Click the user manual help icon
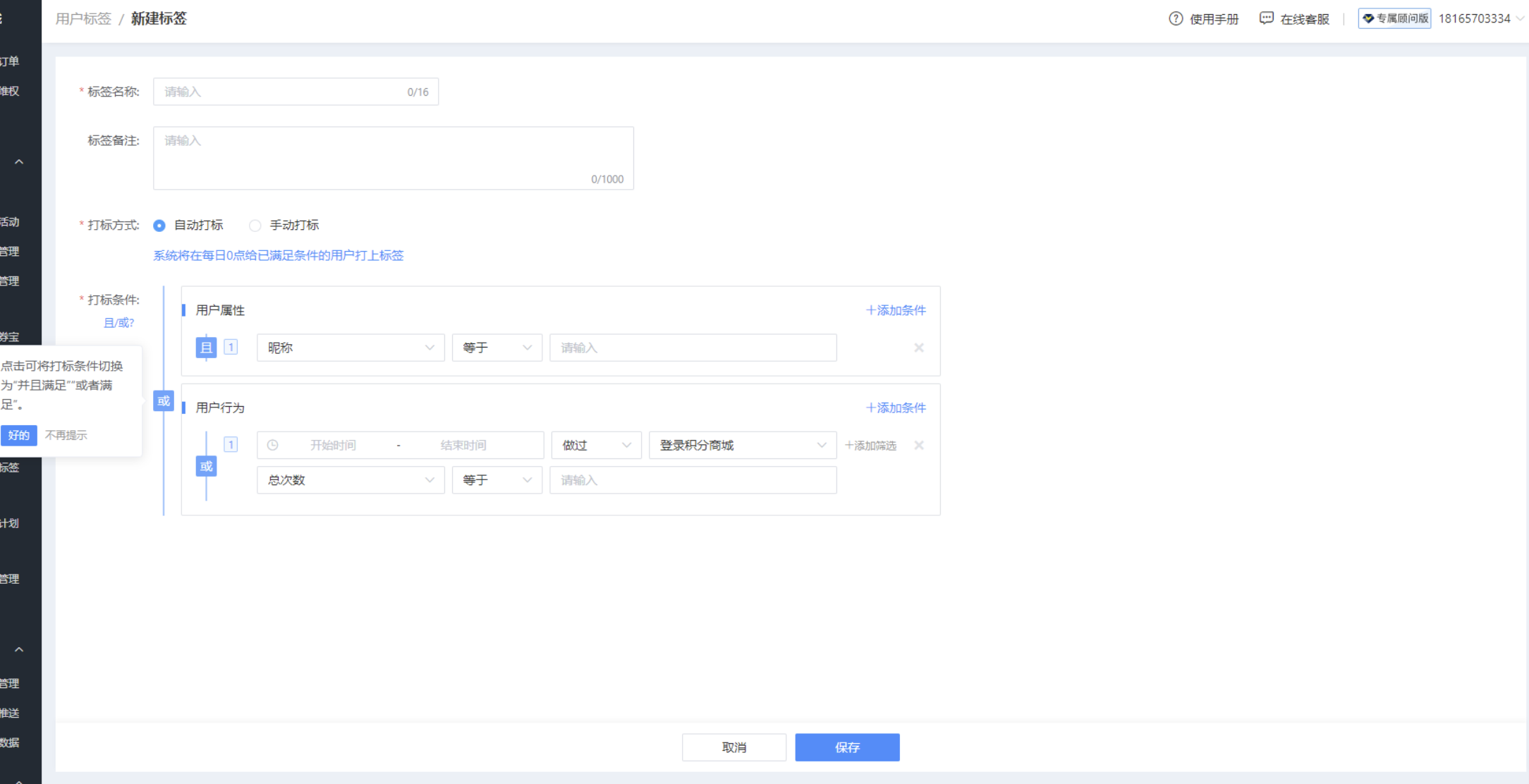Viewport: 1529px width, 784px height. (1175, 19)
